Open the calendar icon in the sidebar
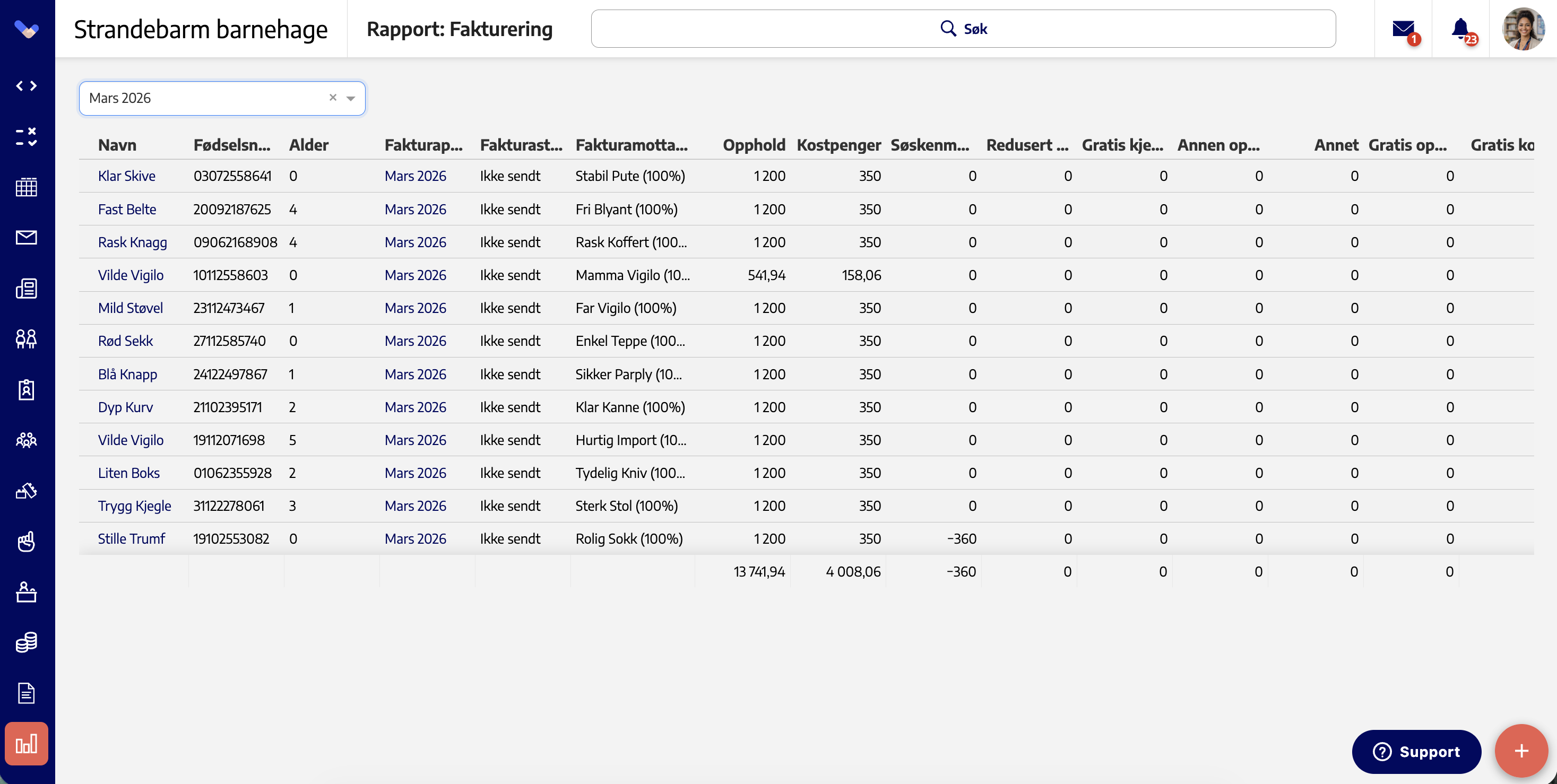The width and height of the screenshot is (1557, 784). [x=26, y=187]
